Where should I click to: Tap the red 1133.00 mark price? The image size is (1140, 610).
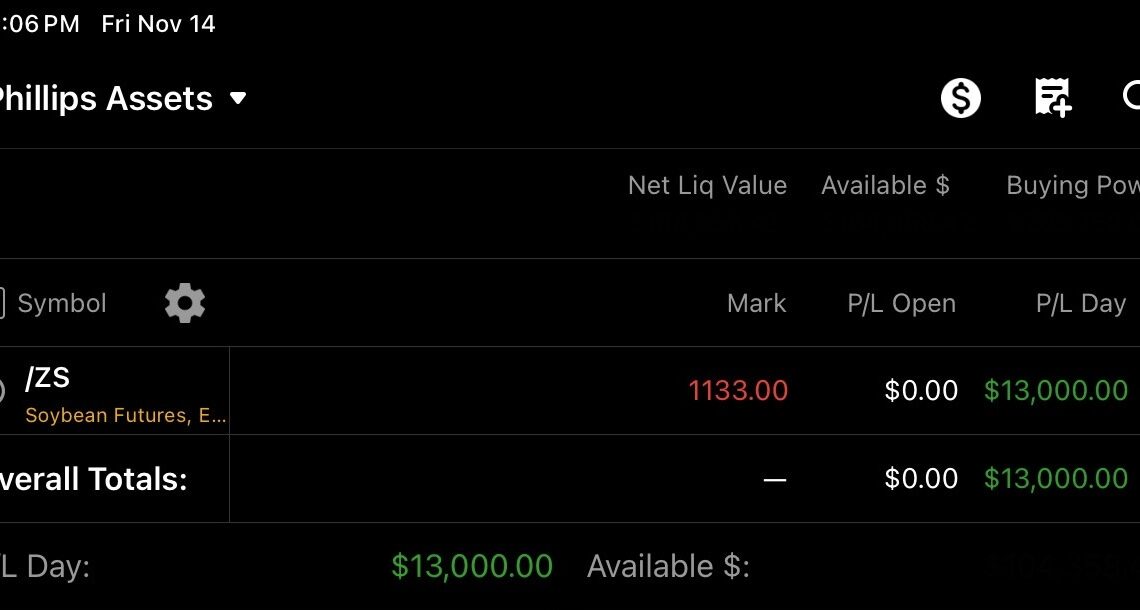pos(738,390)
